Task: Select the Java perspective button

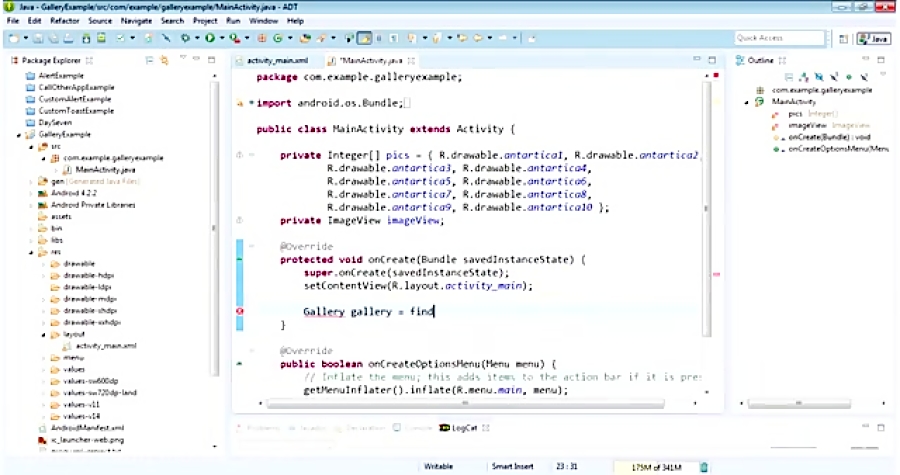Action: [874, 38]
